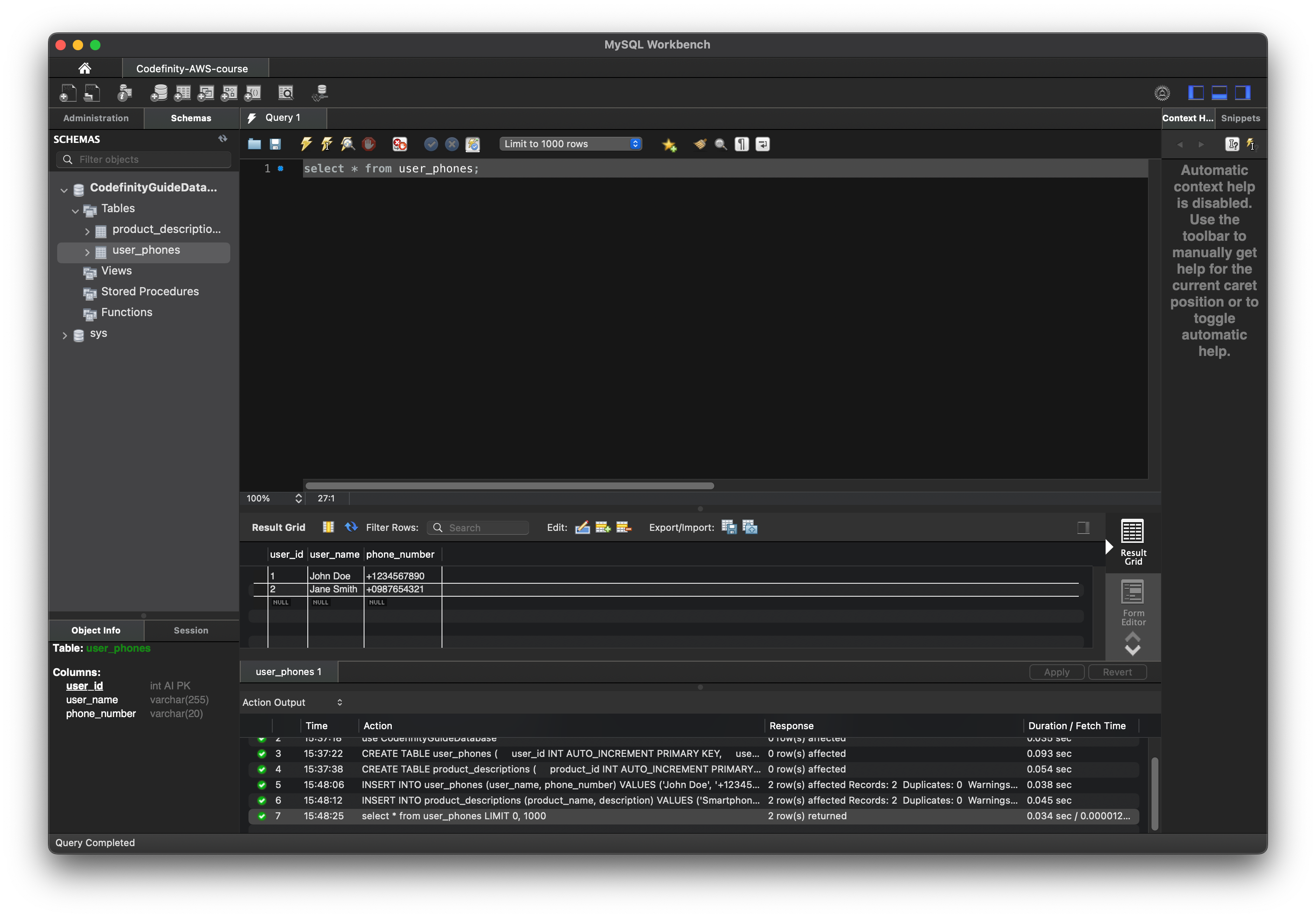Create a new view icon
1316x918 pixels.
tap(206, 93)
